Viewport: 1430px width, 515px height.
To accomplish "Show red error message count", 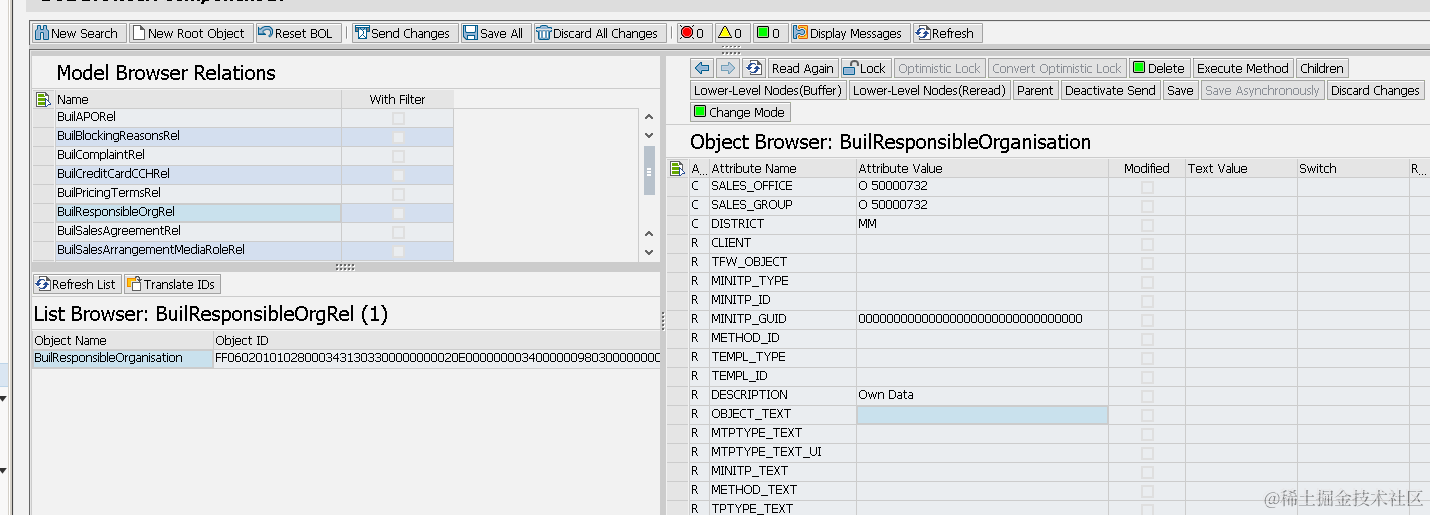I will pos(692,33).
